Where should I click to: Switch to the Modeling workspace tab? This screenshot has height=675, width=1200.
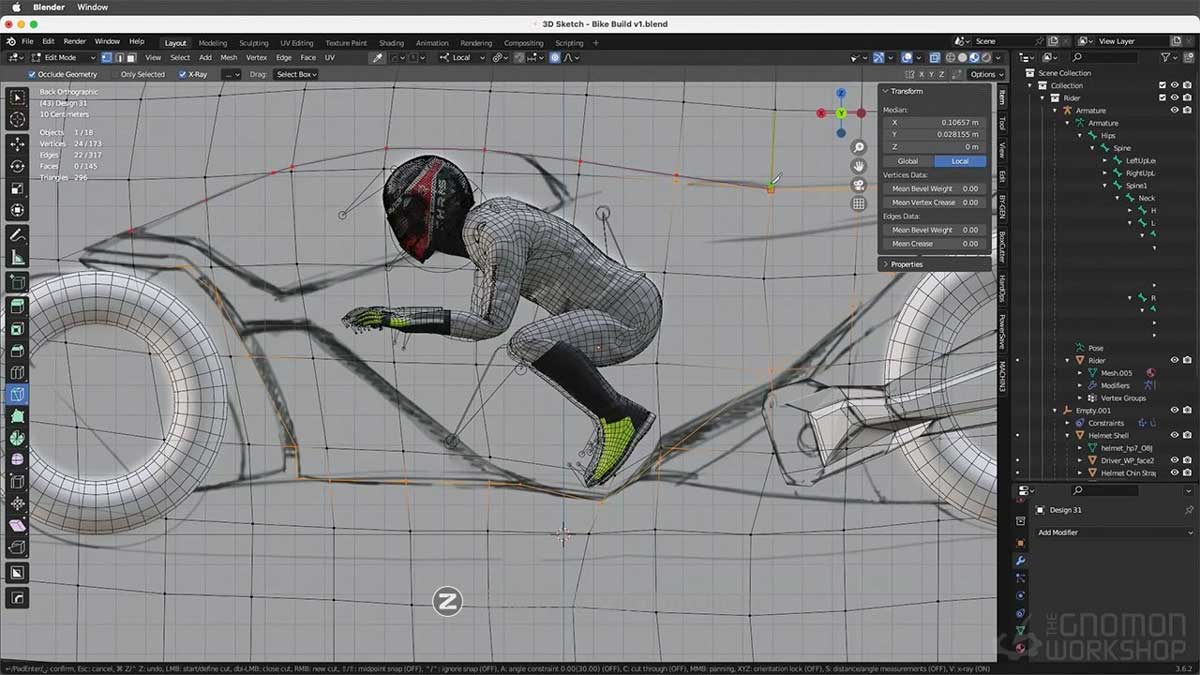[212, 43]
